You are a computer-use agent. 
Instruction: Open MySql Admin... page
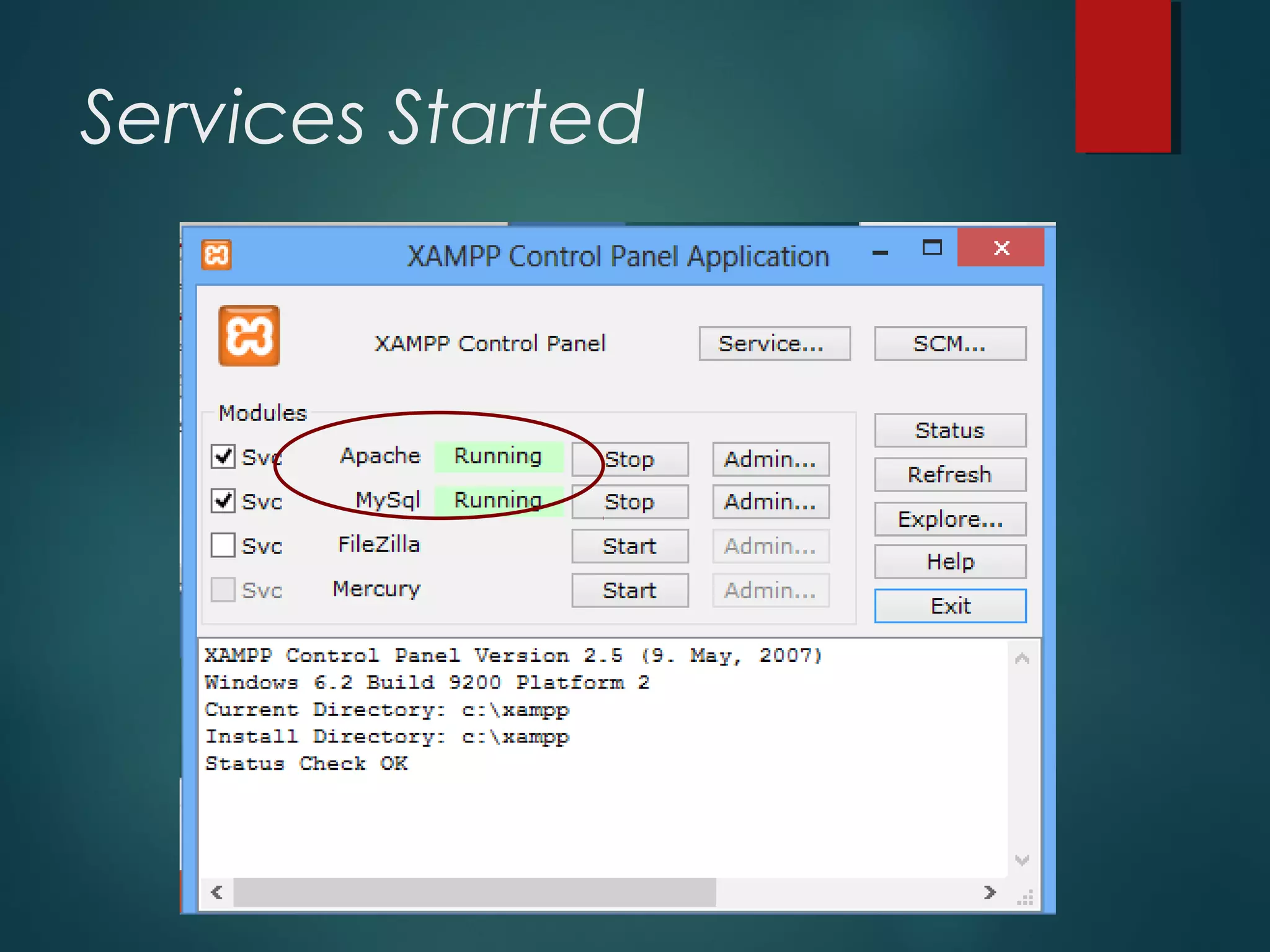[x=771, y=501]
